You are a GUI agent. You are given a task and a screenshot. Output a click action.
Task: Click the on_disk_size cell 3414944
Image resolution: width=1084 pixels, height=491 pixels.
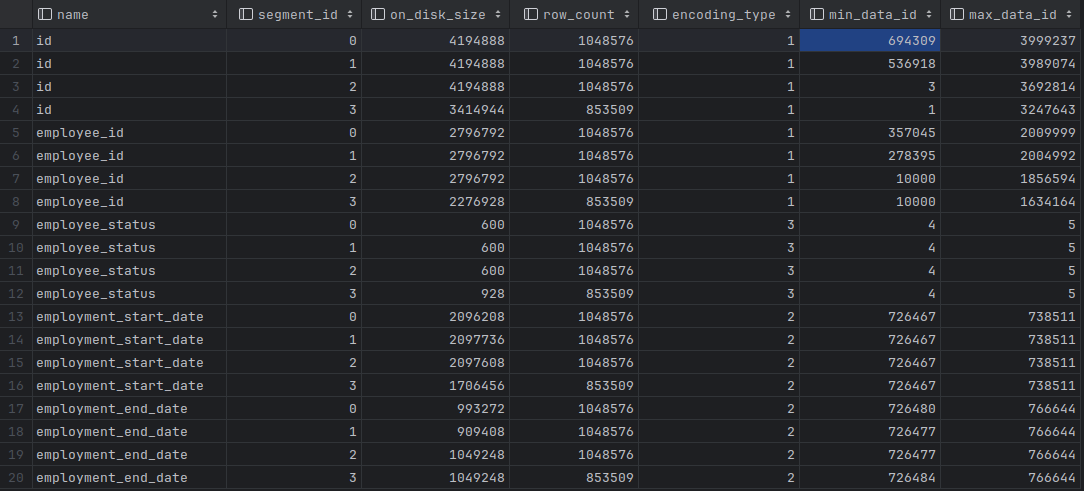click(x=435, y=109)
